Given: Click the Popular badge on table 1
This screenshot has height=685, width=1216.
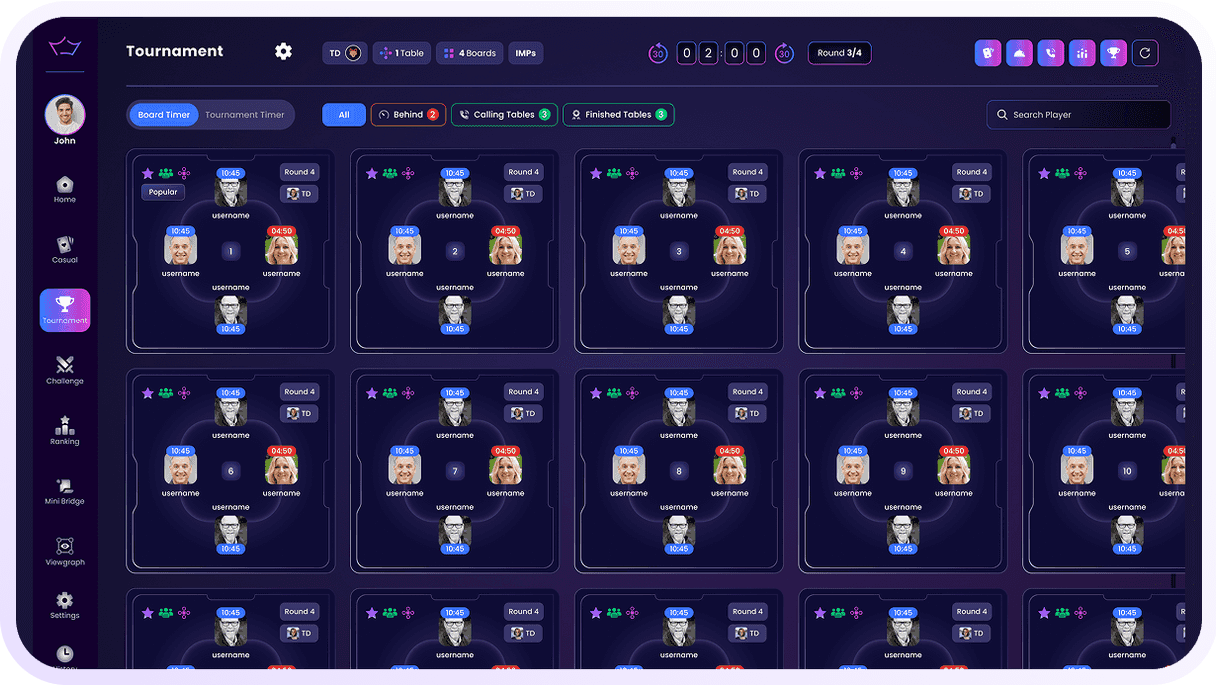Looking at the screenshot, I should click(x=162, y=191).
